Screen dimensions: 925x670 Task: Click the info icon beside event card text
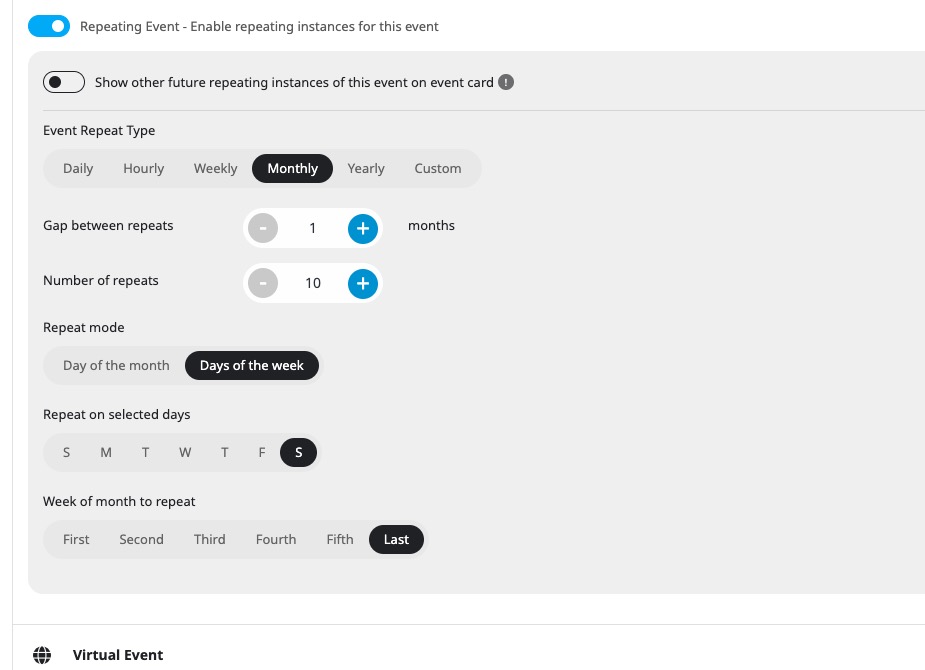pos(506,82)
